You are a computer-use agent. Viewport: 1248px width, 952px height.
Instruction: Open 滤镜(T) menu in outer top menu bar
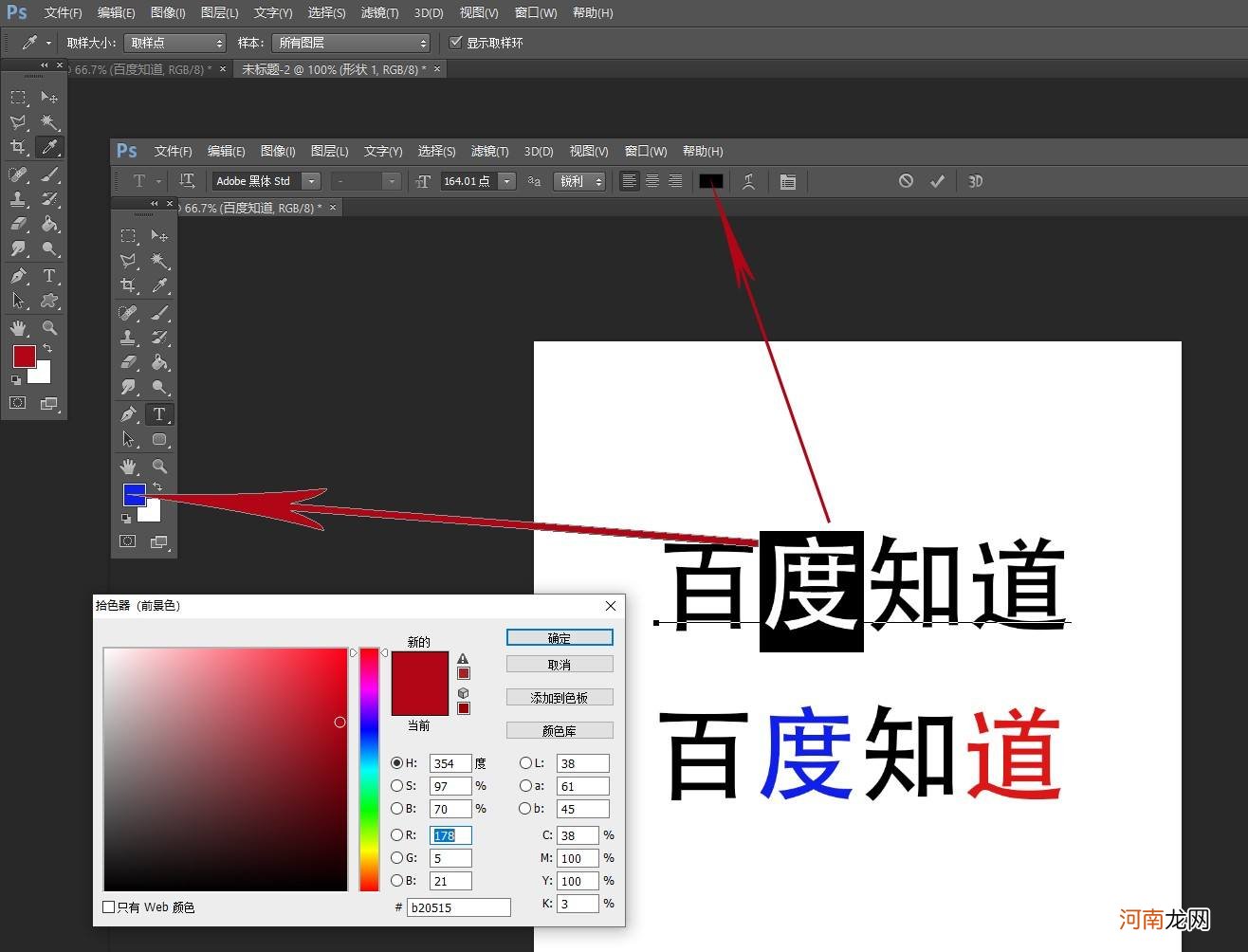[x=379, y=12]
